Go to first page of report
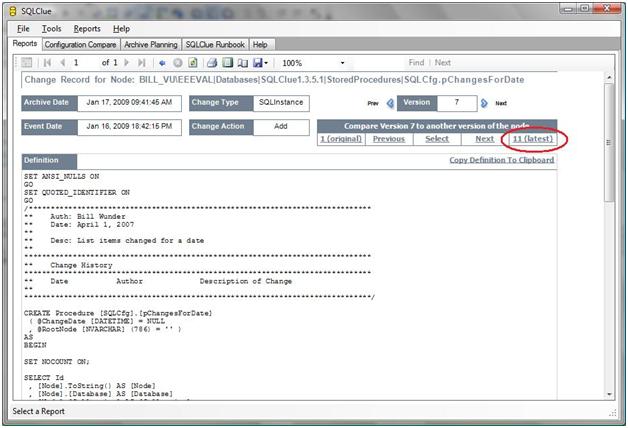 tap(47, 62)
